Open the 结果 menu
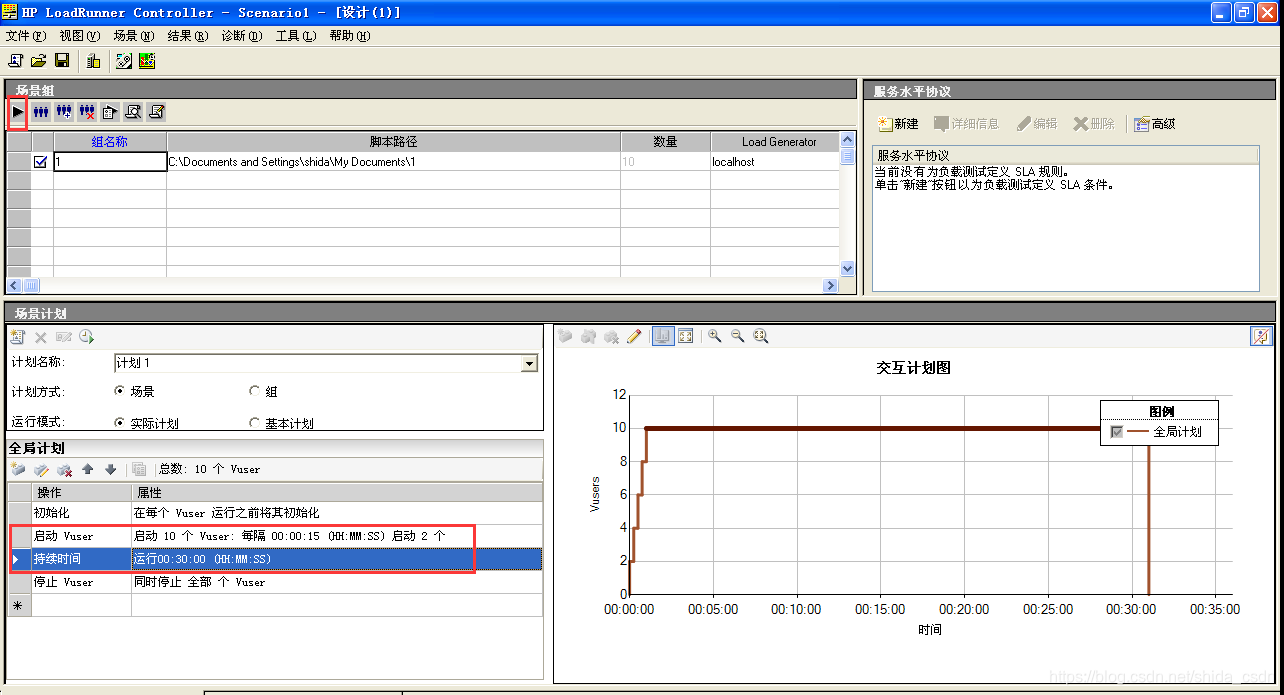The image size is (1284, 695). [188, 36]
